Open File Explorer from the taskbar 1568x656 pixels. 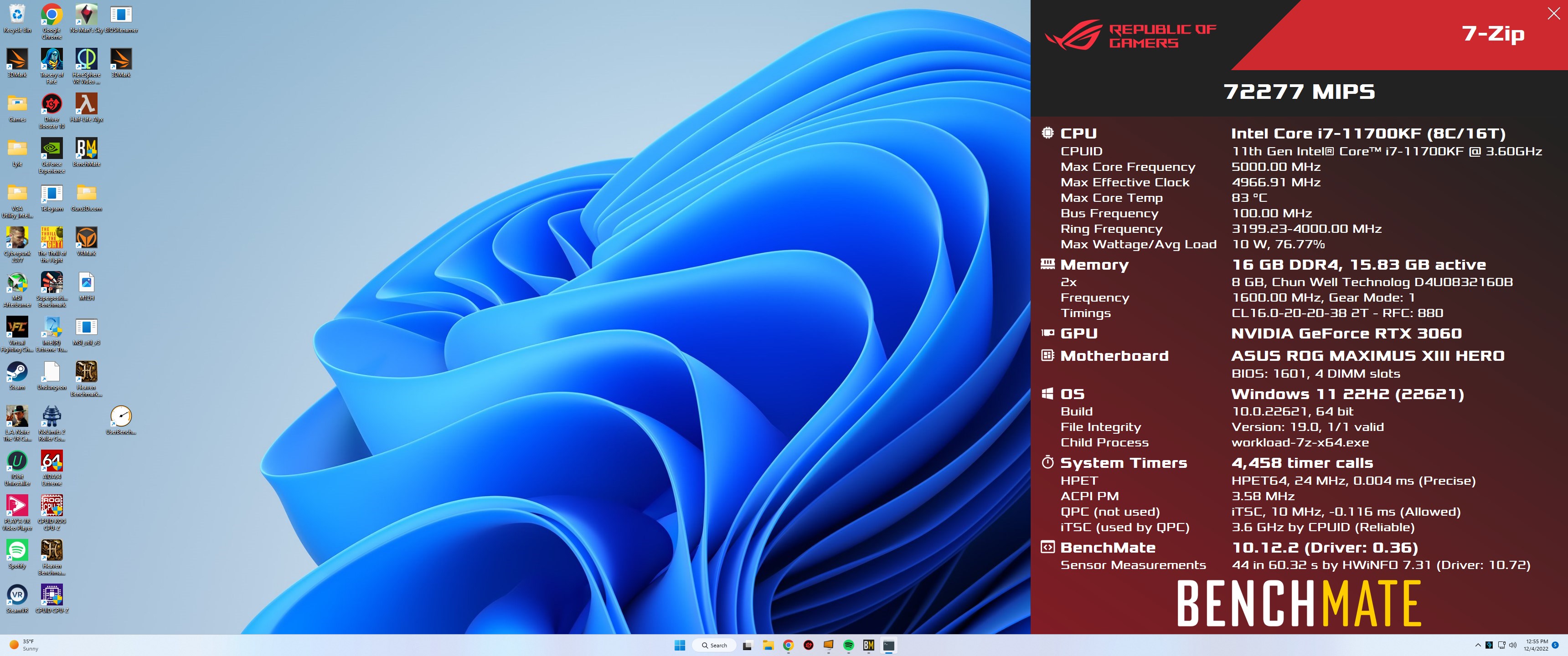pos(768,645)
